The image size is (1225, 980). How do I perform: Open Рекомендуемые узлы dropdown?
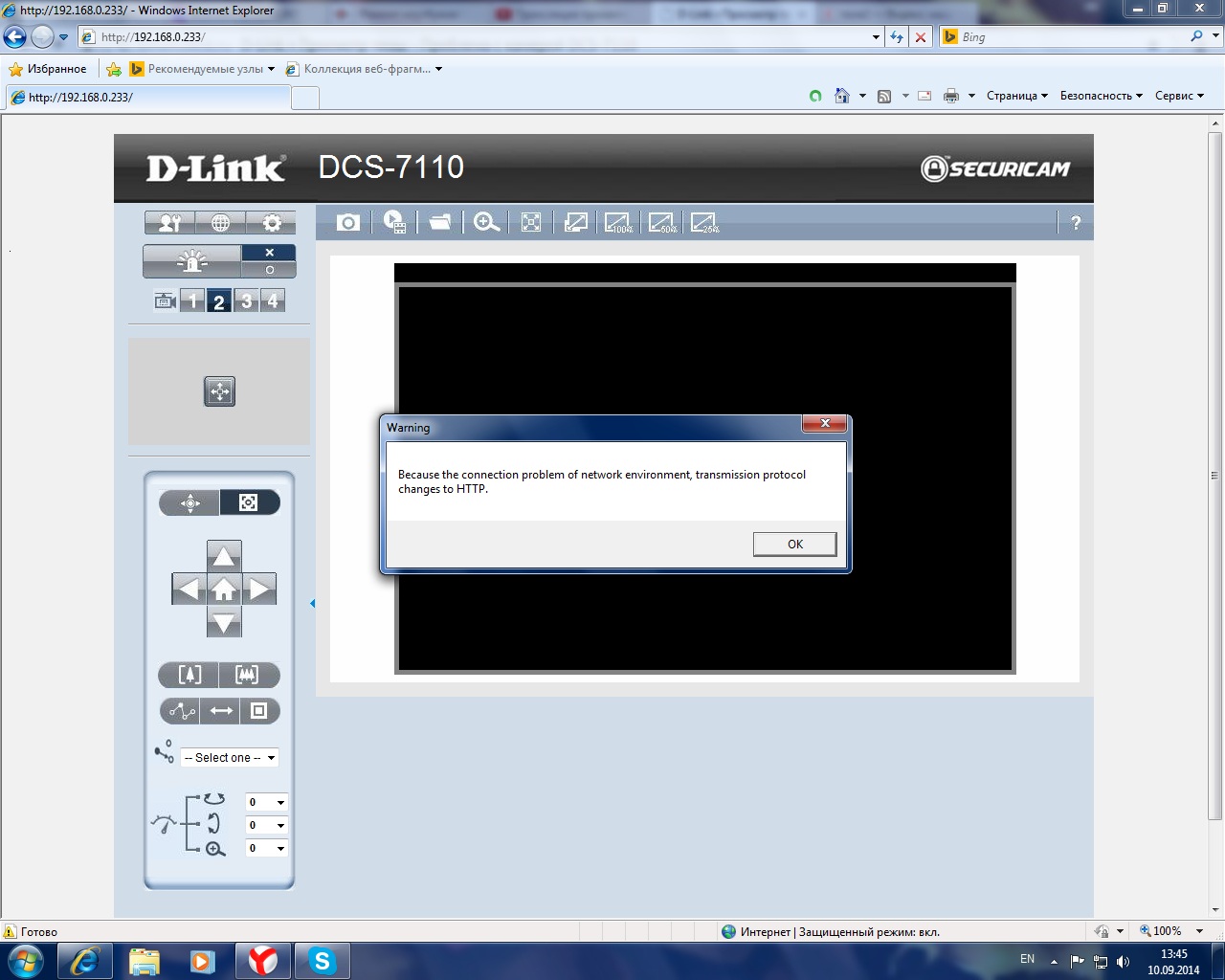point(202,69)
